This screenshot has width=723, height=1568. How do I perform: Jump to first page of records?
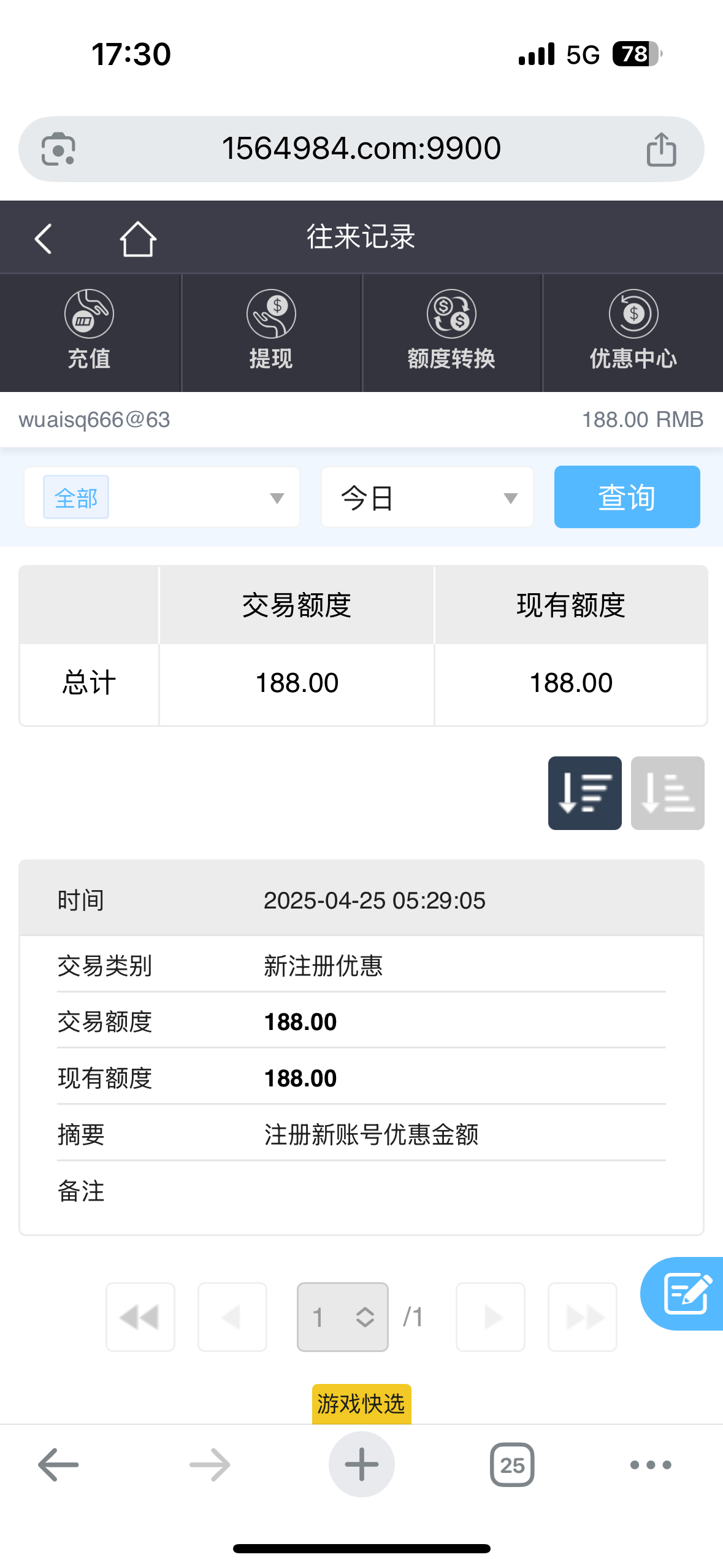pos(140,1316)
